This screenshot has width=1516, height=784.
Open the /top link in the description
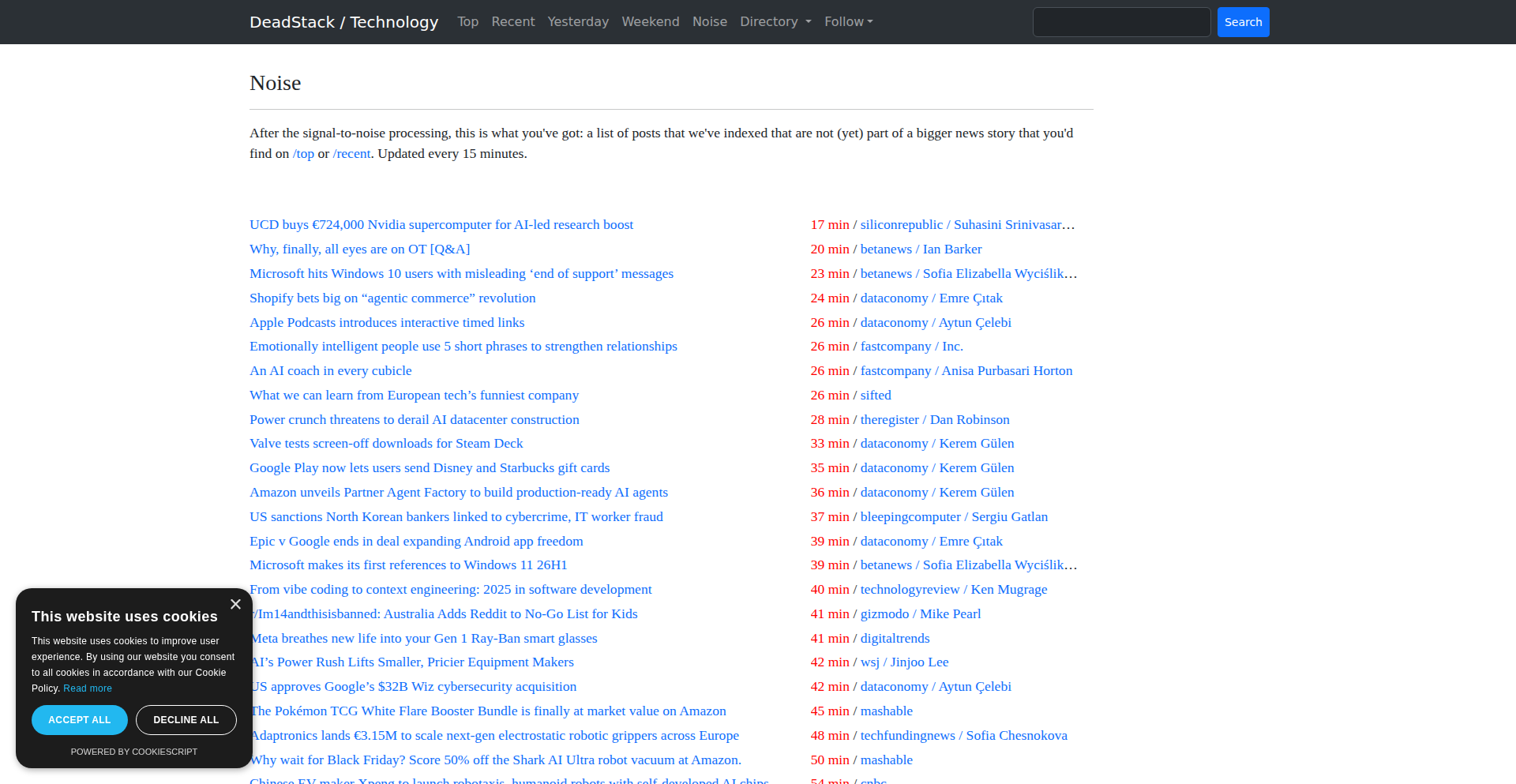tap(303, 153)
